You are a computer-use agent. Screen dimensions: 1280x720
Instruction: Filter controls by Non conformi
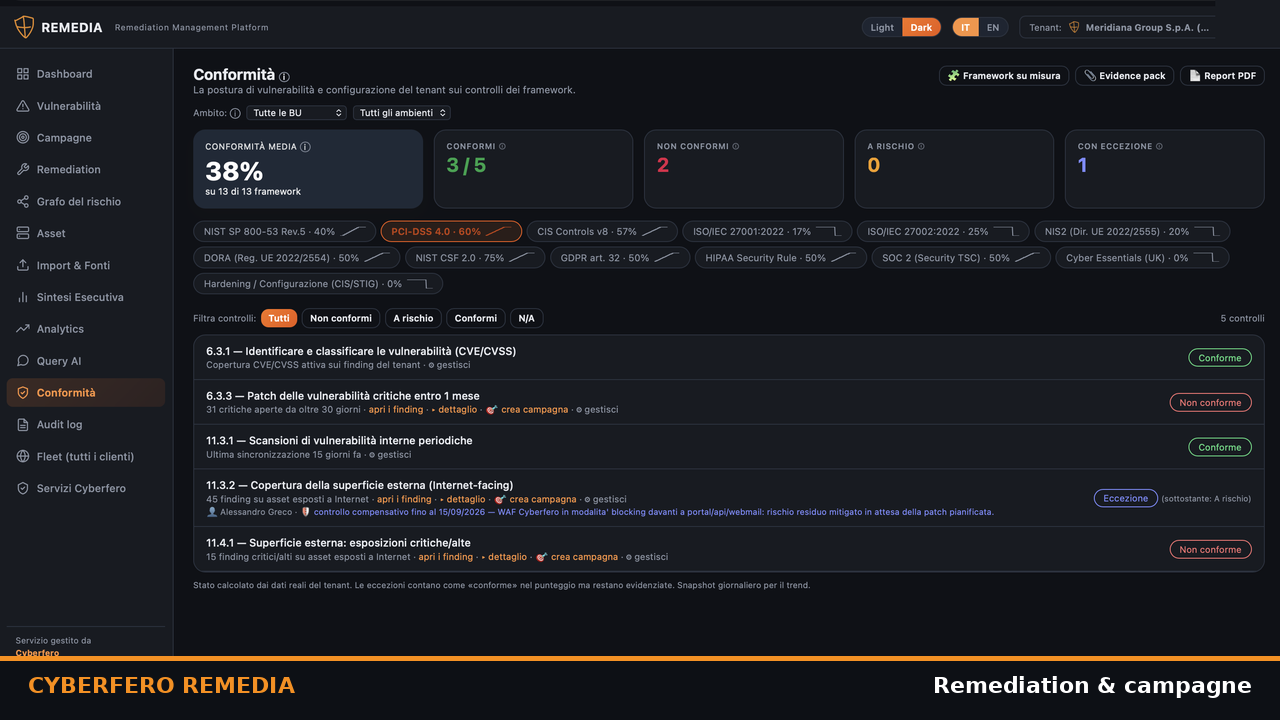click(341, 318)
